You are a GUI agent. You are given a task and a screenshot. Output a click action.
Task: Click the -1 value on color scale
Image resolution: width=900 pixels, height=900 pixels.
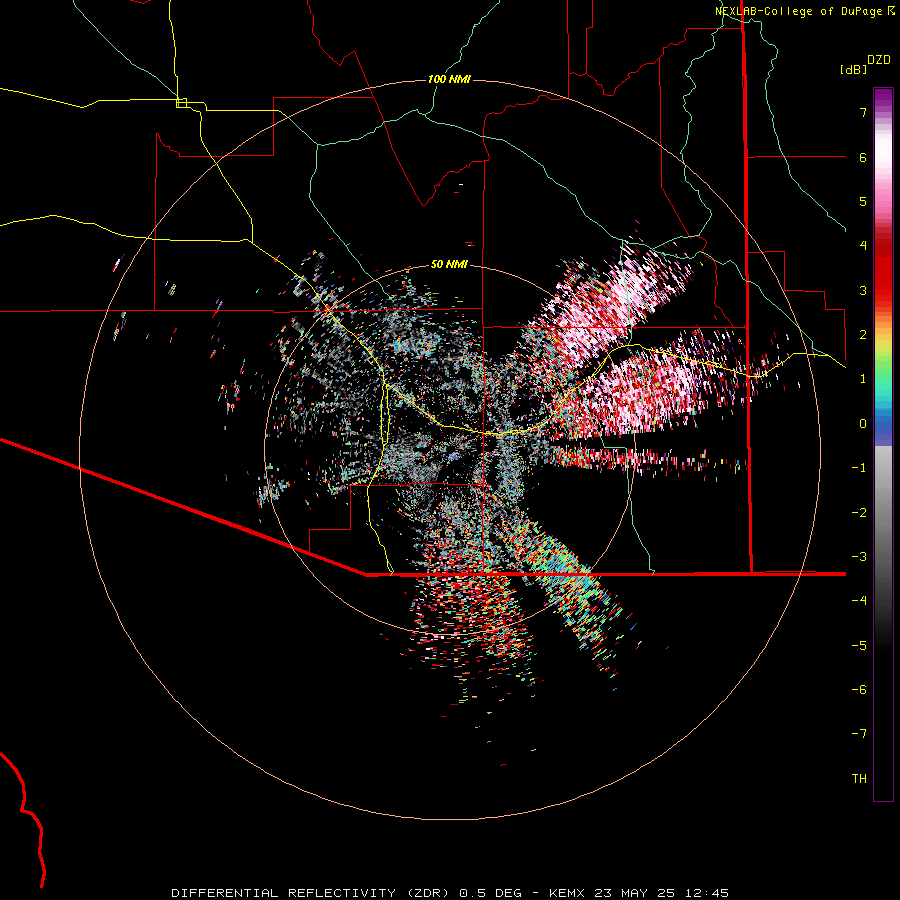pyautogui.click(x=859, y=468)
